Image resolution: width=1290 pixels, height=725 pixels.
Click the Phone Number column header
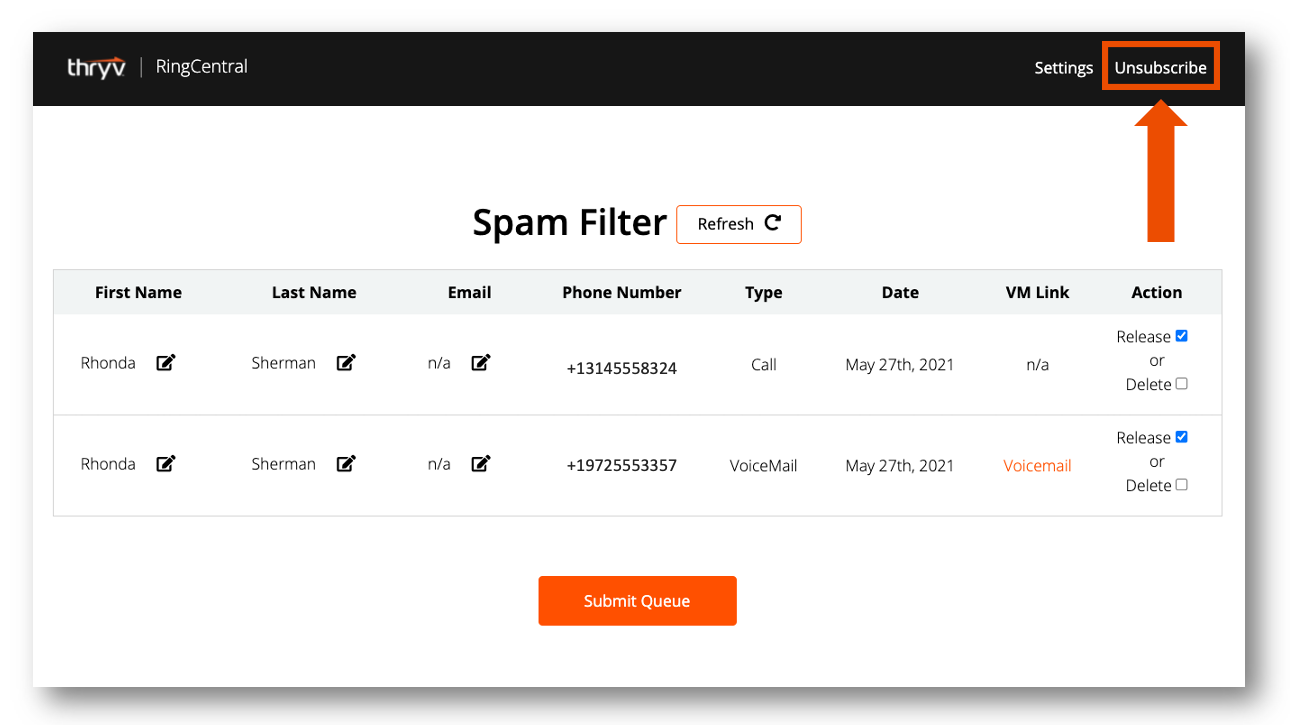click(x=621, y=293)
